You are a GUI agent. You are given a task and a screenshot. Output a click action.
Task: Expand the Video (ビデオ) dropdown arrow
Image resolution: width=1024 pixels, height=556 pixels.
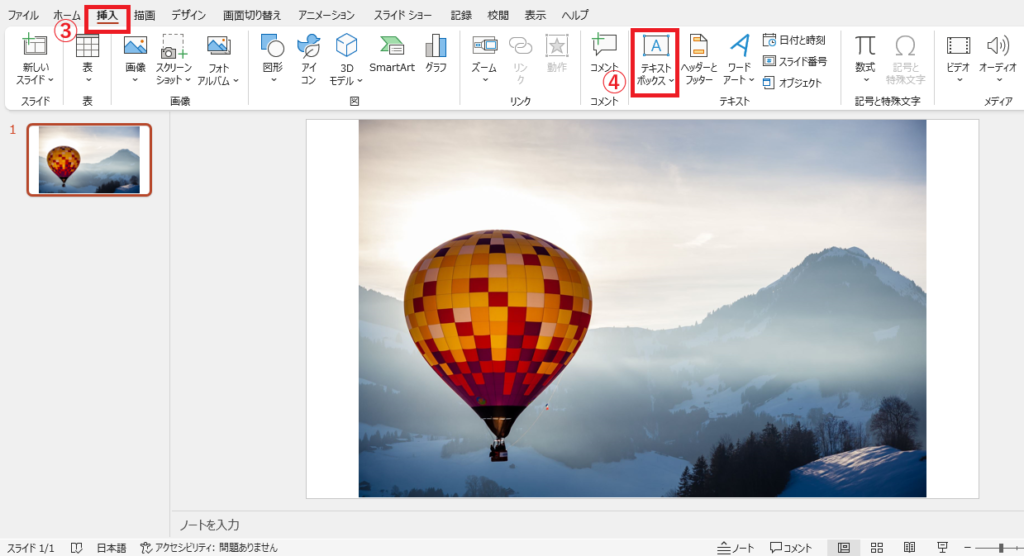pos(959,80)
